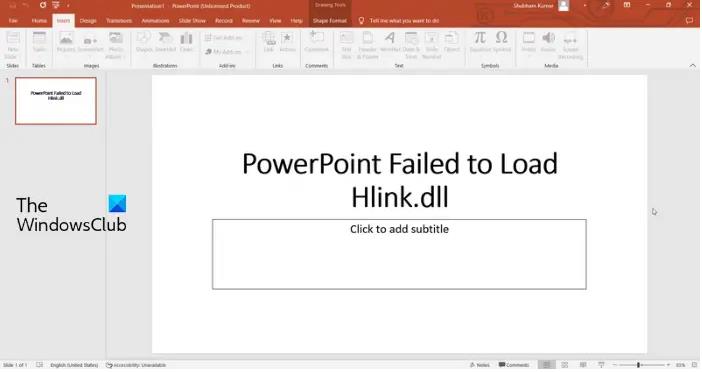Insert a Text Box
702x372 pixels.
point(346,45)
